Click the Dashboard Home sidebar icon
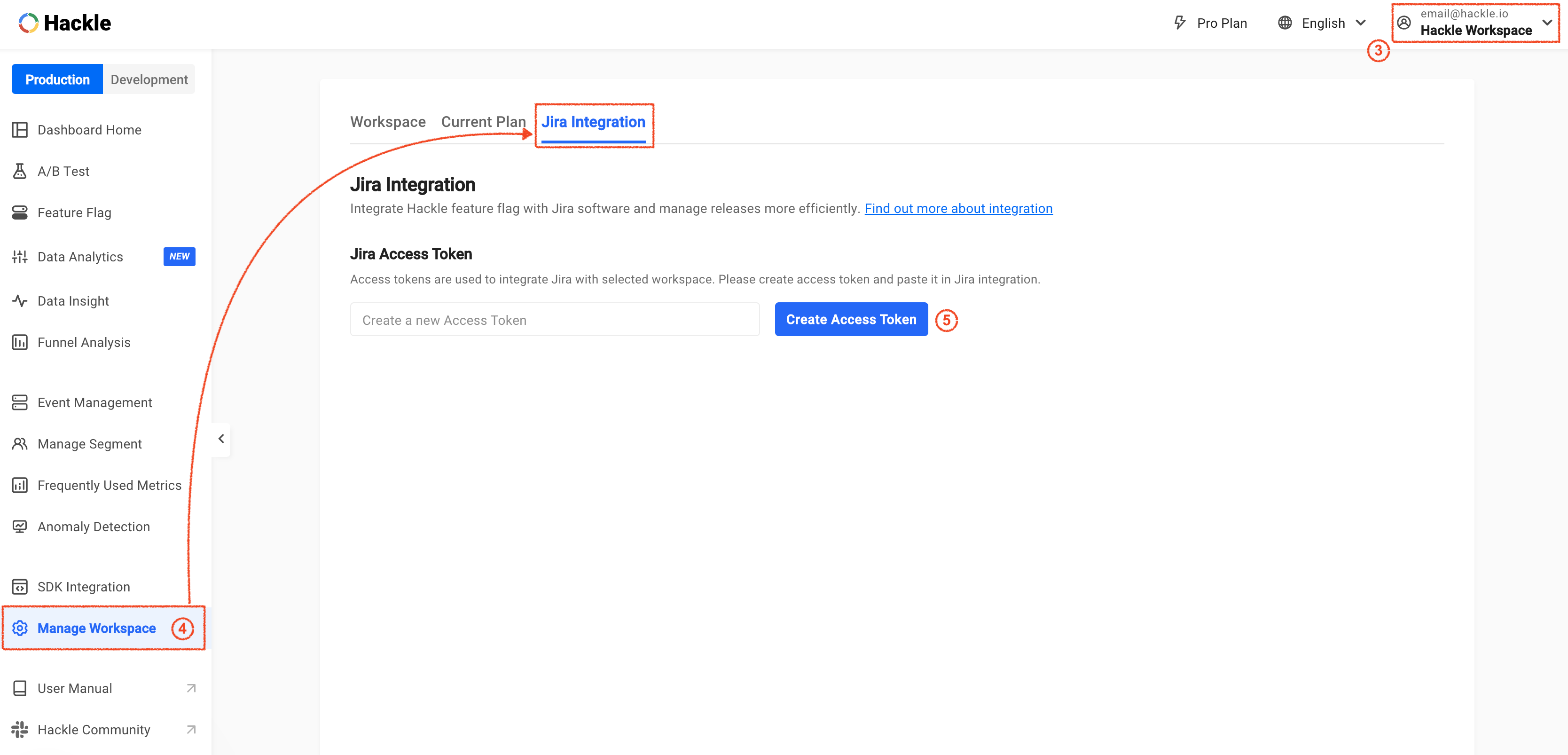 tap(19, 130)
